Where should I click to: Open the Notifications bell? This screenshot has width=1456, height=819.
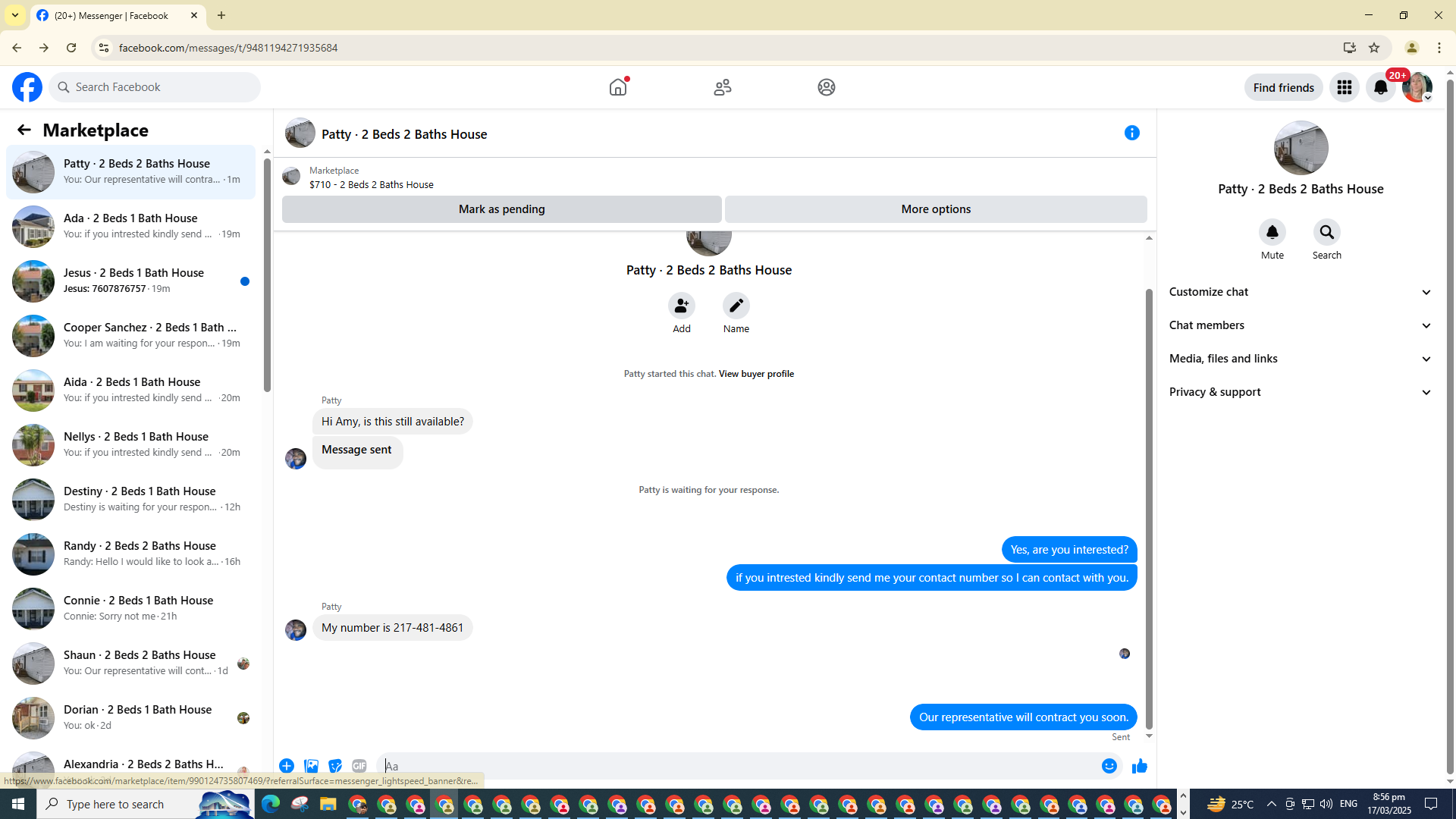1381,87
